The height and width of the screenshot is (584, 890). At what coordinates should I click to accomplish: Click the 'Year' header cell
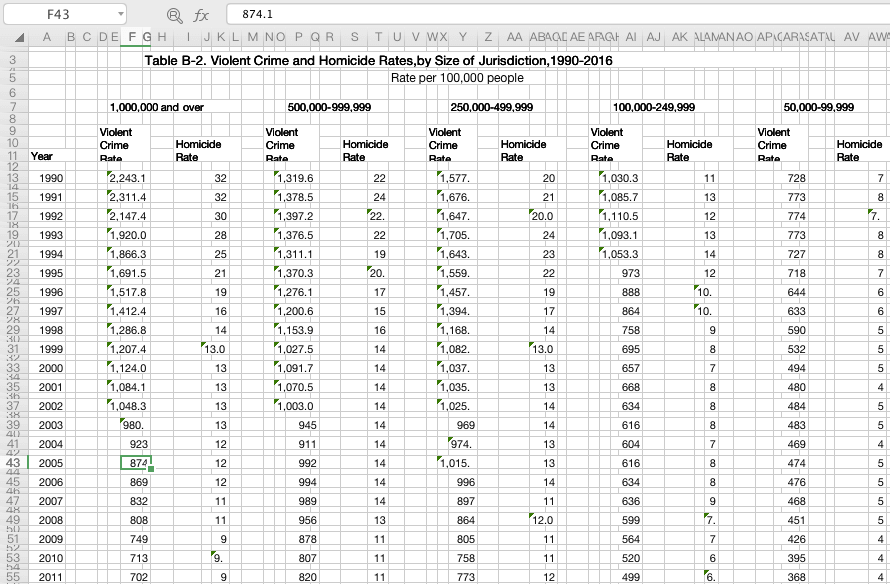tap(43, 156)
